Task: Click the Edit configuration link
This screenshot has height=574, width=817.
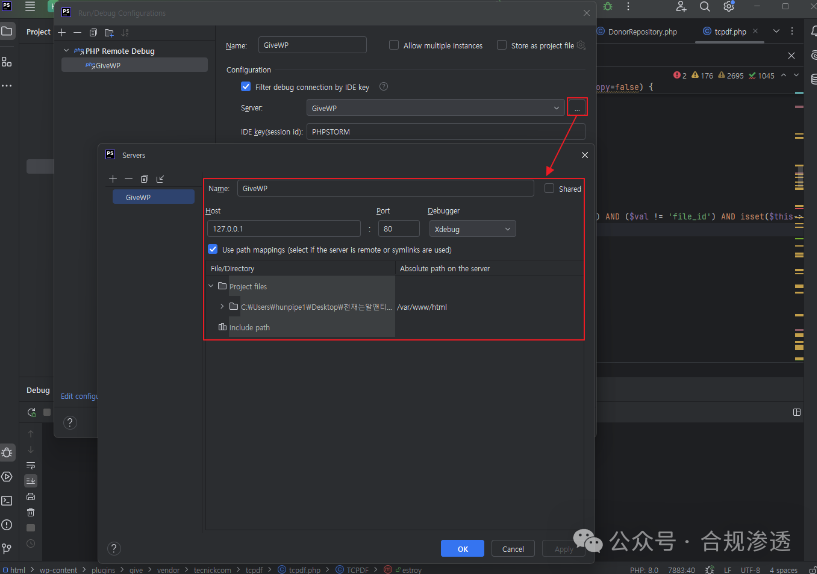Action: [79, 396]
